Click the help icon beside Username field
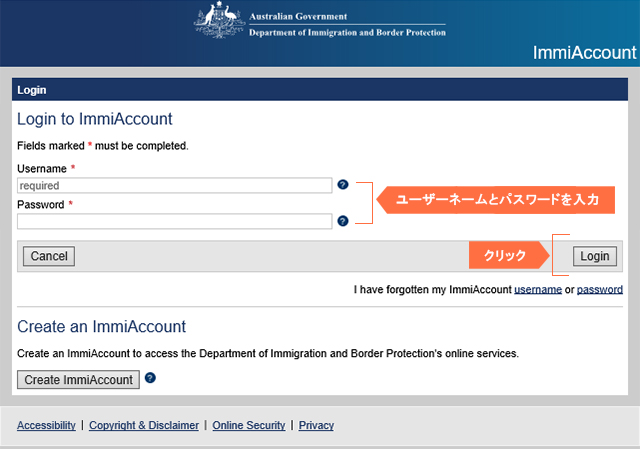The width and height of the screenshot is (640, 450). (x=343, y=185)
